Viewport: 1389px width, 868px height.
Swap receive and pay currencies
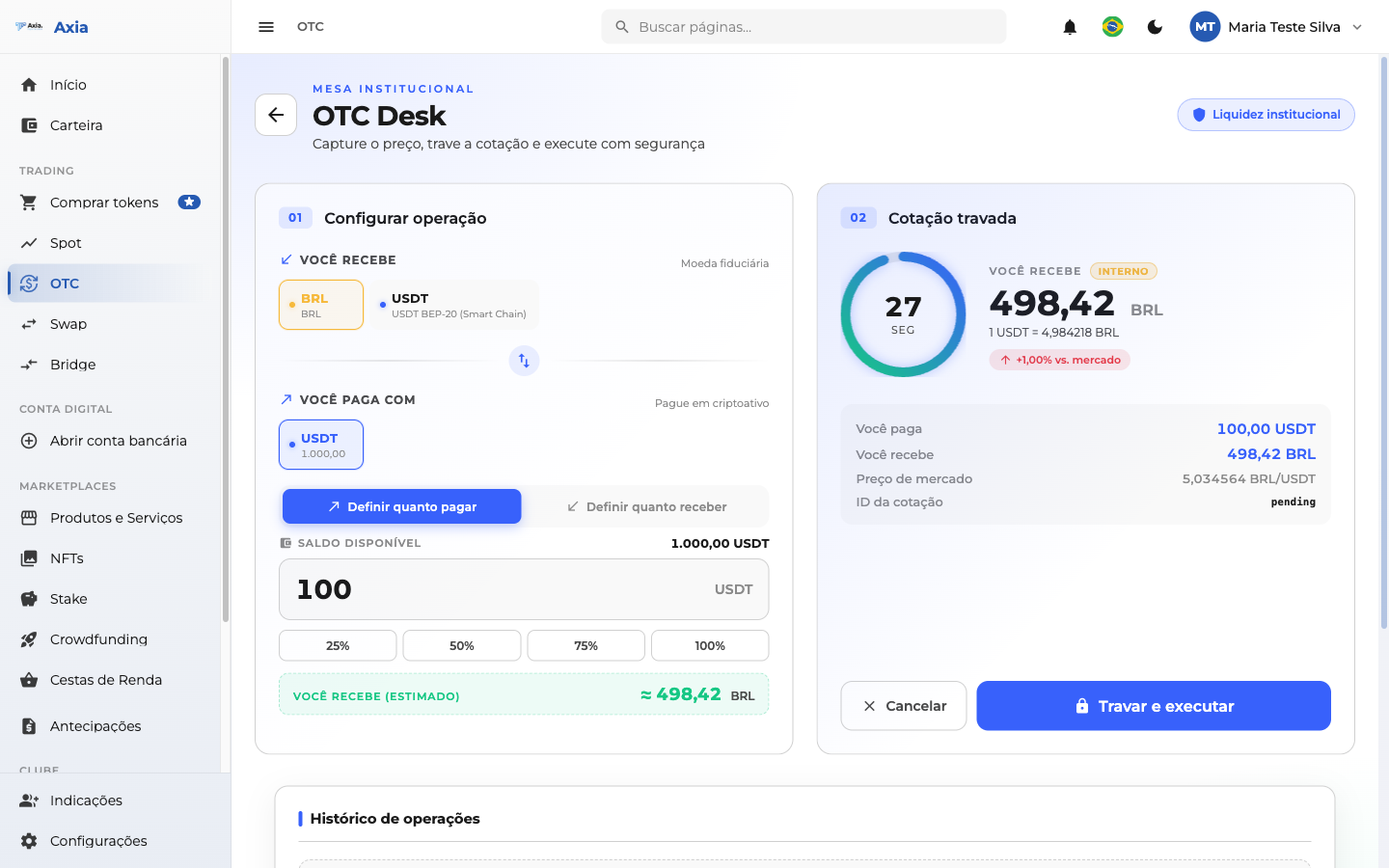[524, 361]
